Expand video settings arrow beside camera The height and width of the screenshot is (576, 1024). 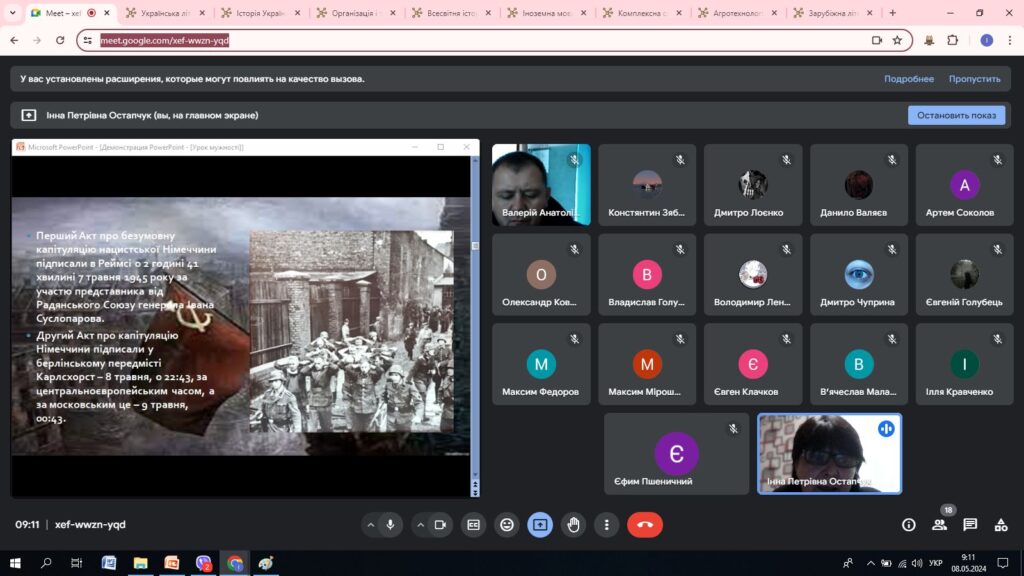420,524
